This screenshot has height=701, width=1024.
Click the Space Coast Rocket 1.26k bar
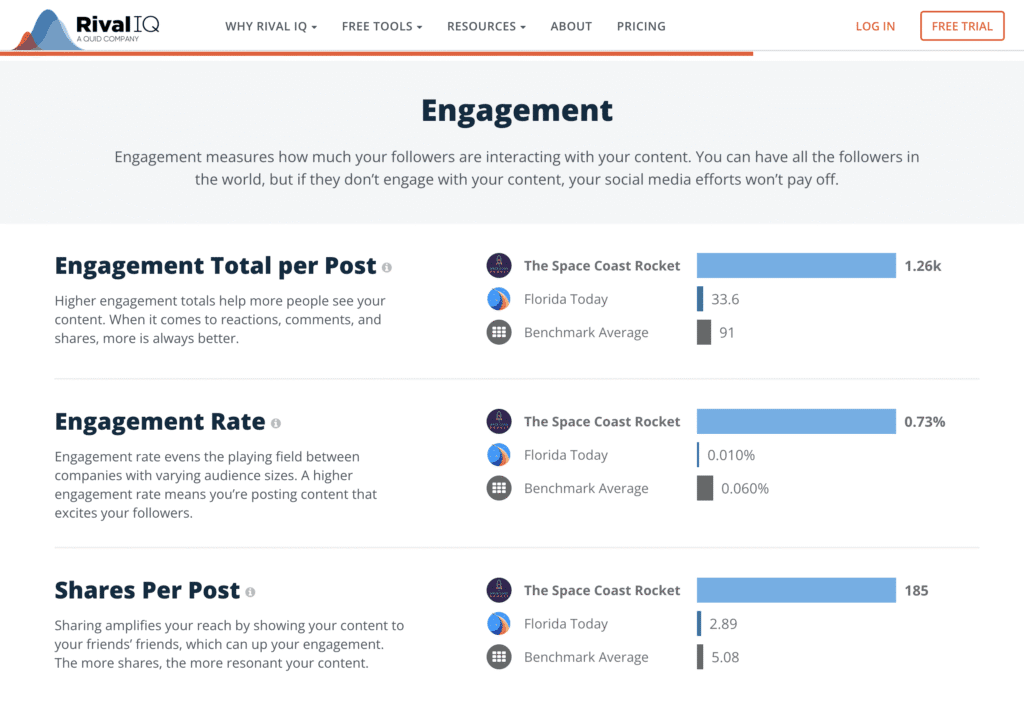pos(796,266)
